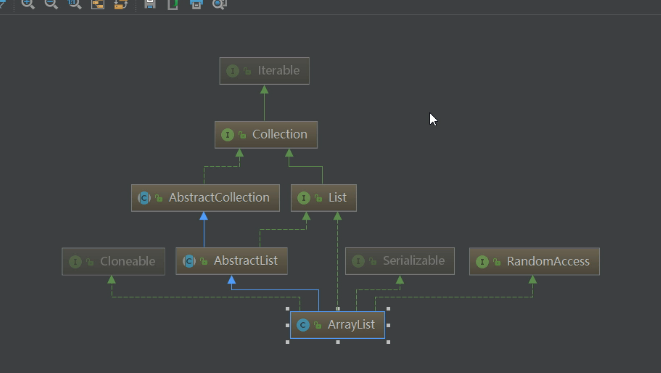Screen dimensions: 661x373
Task: Zoom out of the diagram
Action: [x=51, y=4]
